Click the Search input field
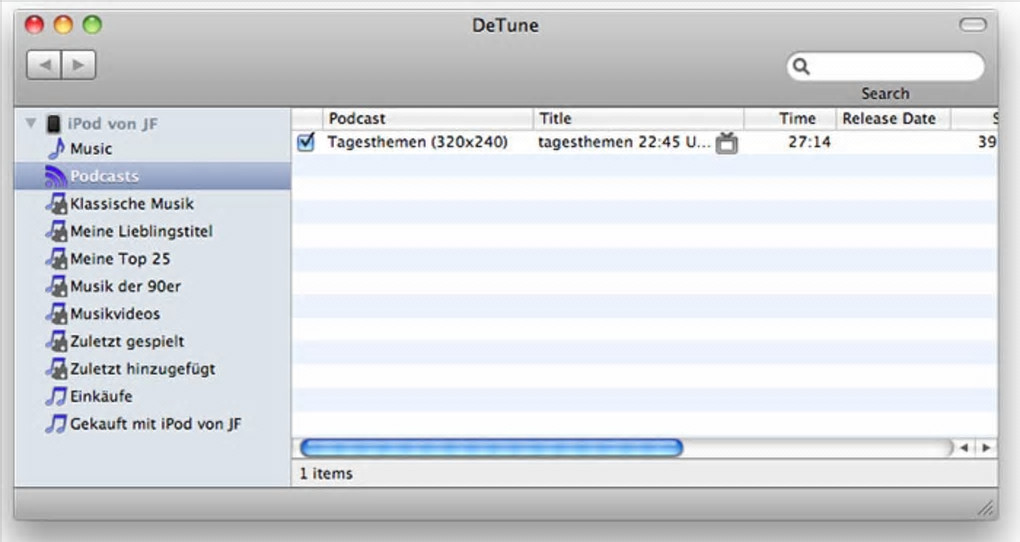This screenshot has width=1020, height=542. [x=885, y=66]
